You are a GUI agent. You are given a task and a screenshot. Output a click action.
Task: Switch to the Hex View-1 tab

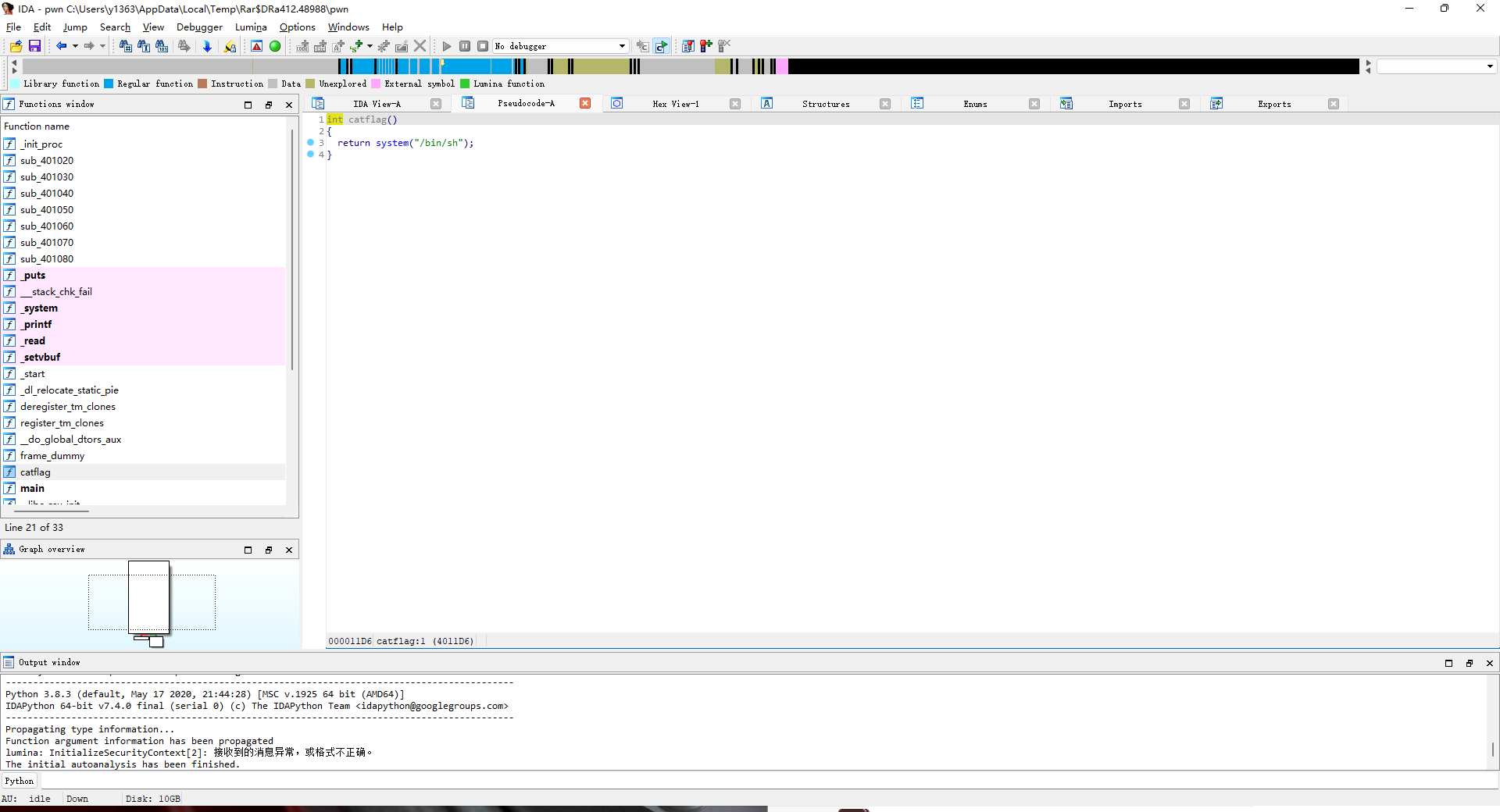coord(676,104)
